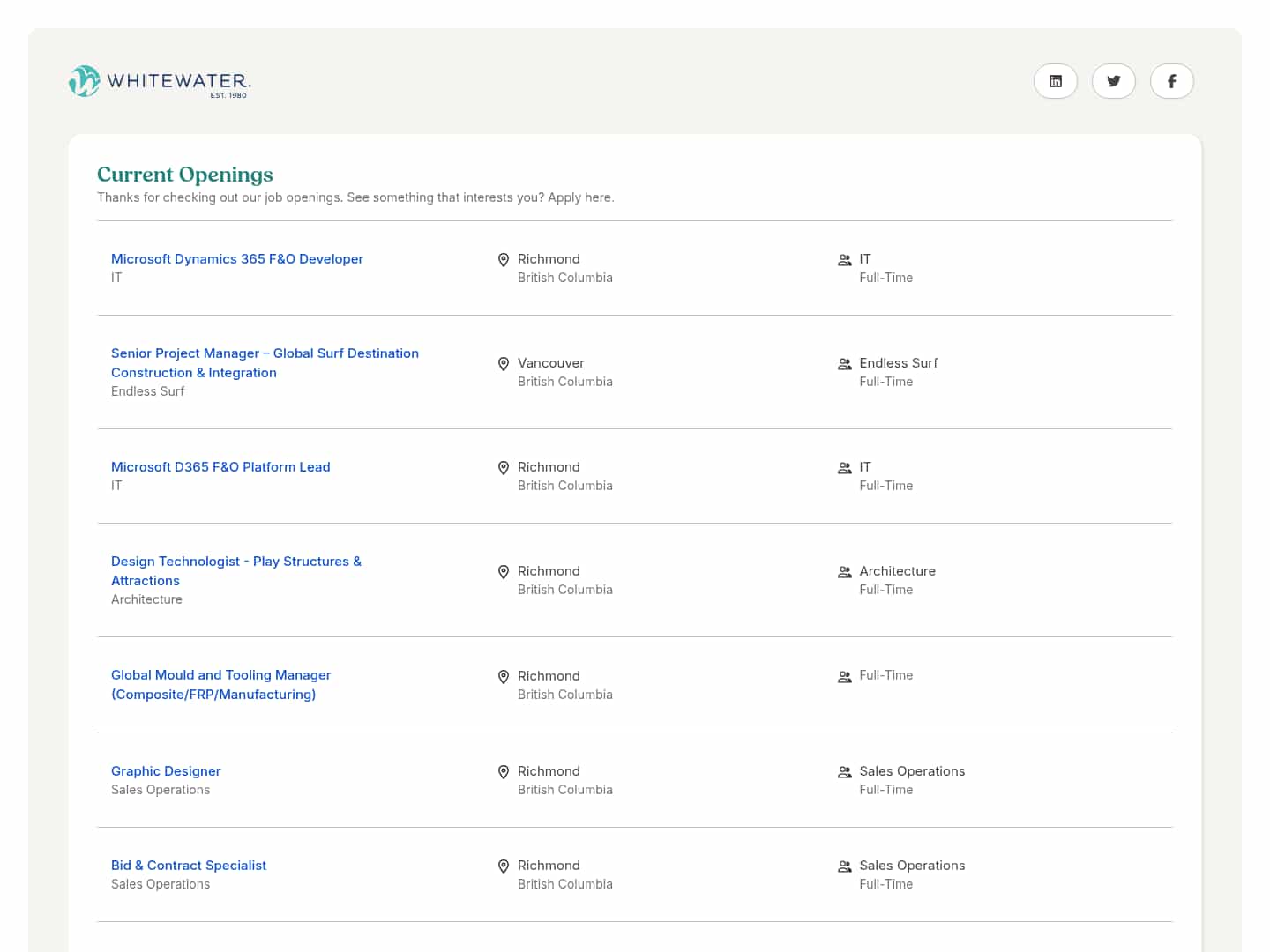Click department icon in Bid & Contract row
Viewport: 1270px width, 952px height.
(x=845, y=866)
